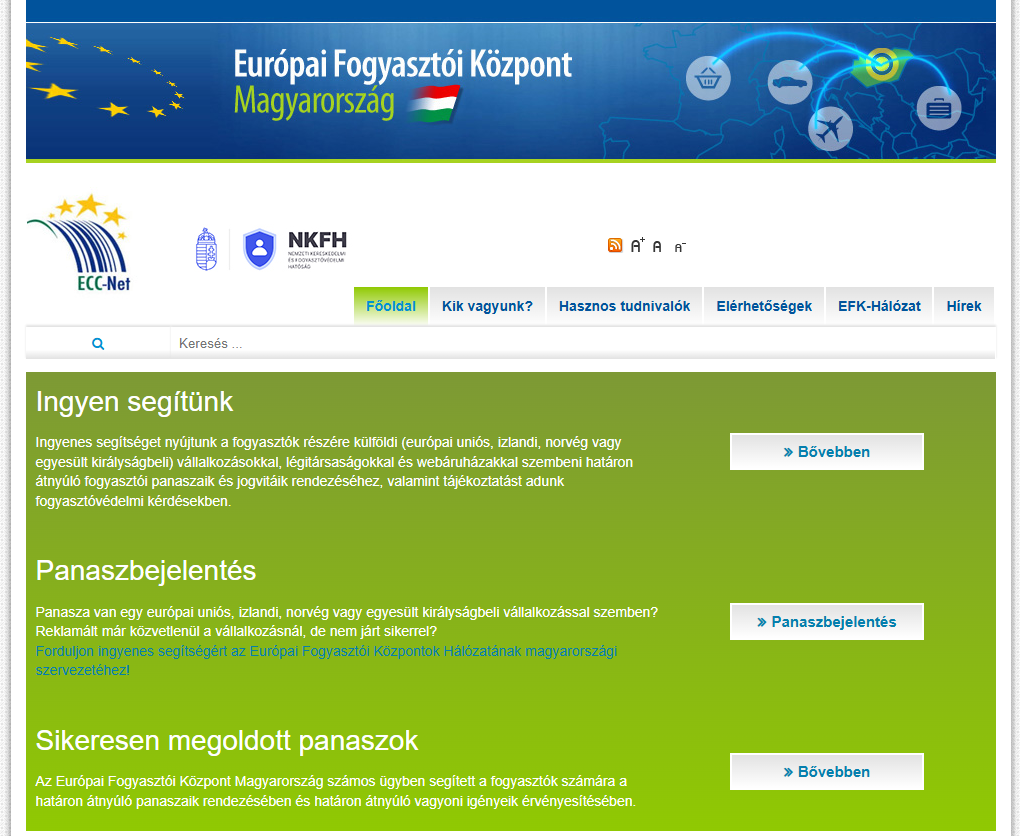This screenshot has width=1020, height=836.
Task: Open the Kik vagyunk? menu
Action: [x=487, y=306]
